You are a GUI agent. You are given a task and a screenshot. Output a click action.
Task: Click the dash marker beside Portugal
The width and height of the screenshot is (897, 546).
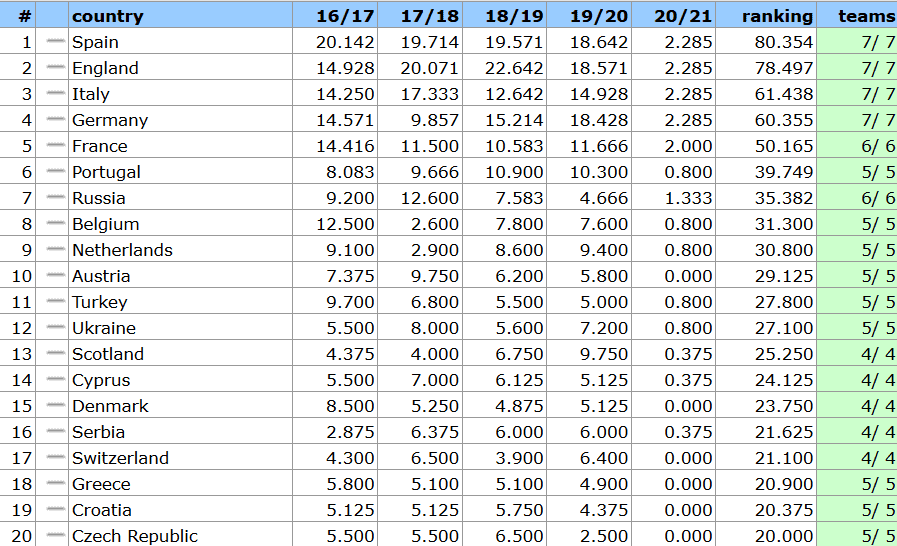[x=55, y=171]
